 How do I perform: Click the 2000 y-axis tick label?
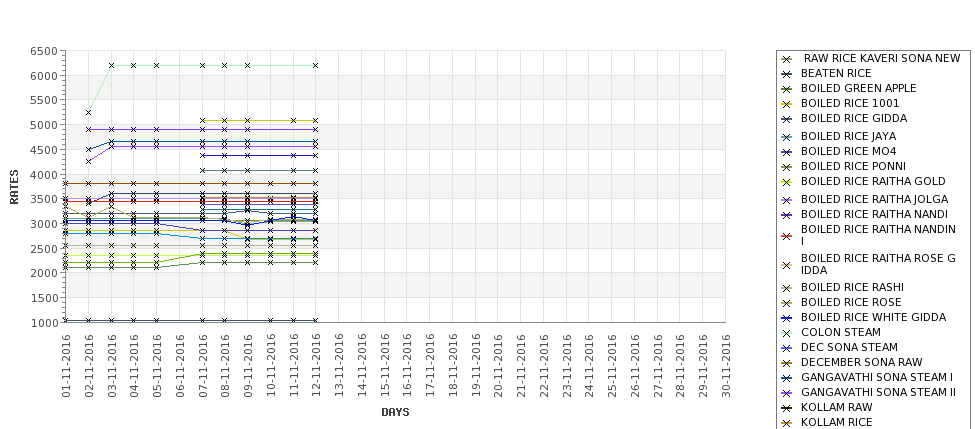pos(44,274)
